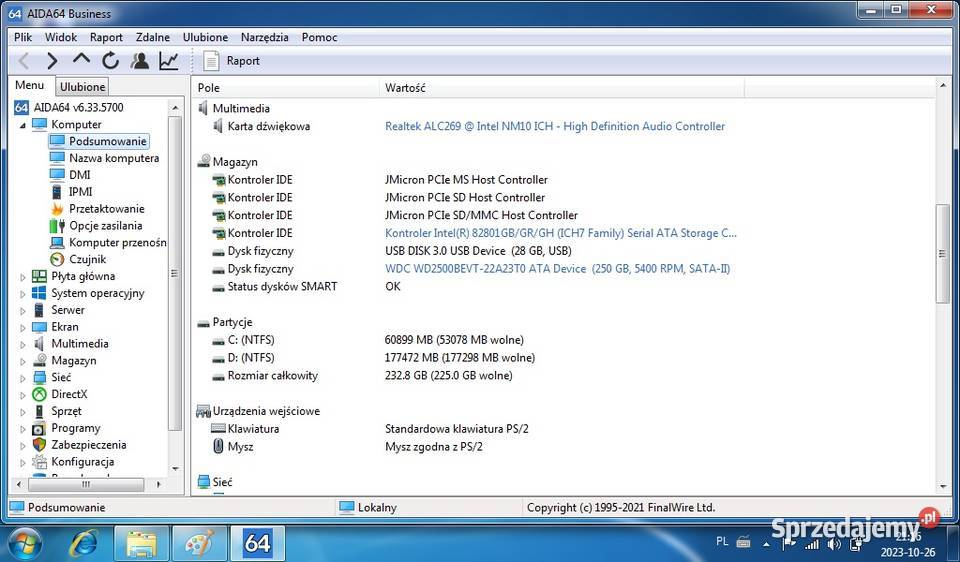This screenshot has height=562, width=960.
Task: Open the Raport menu
Action: (x=106, y=37)
